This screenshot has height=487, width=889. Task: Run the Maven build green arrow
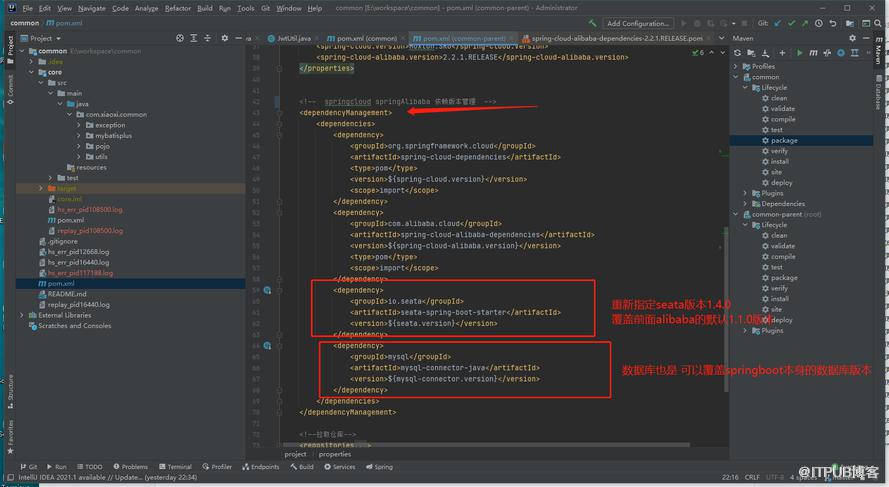click(799, 53)
